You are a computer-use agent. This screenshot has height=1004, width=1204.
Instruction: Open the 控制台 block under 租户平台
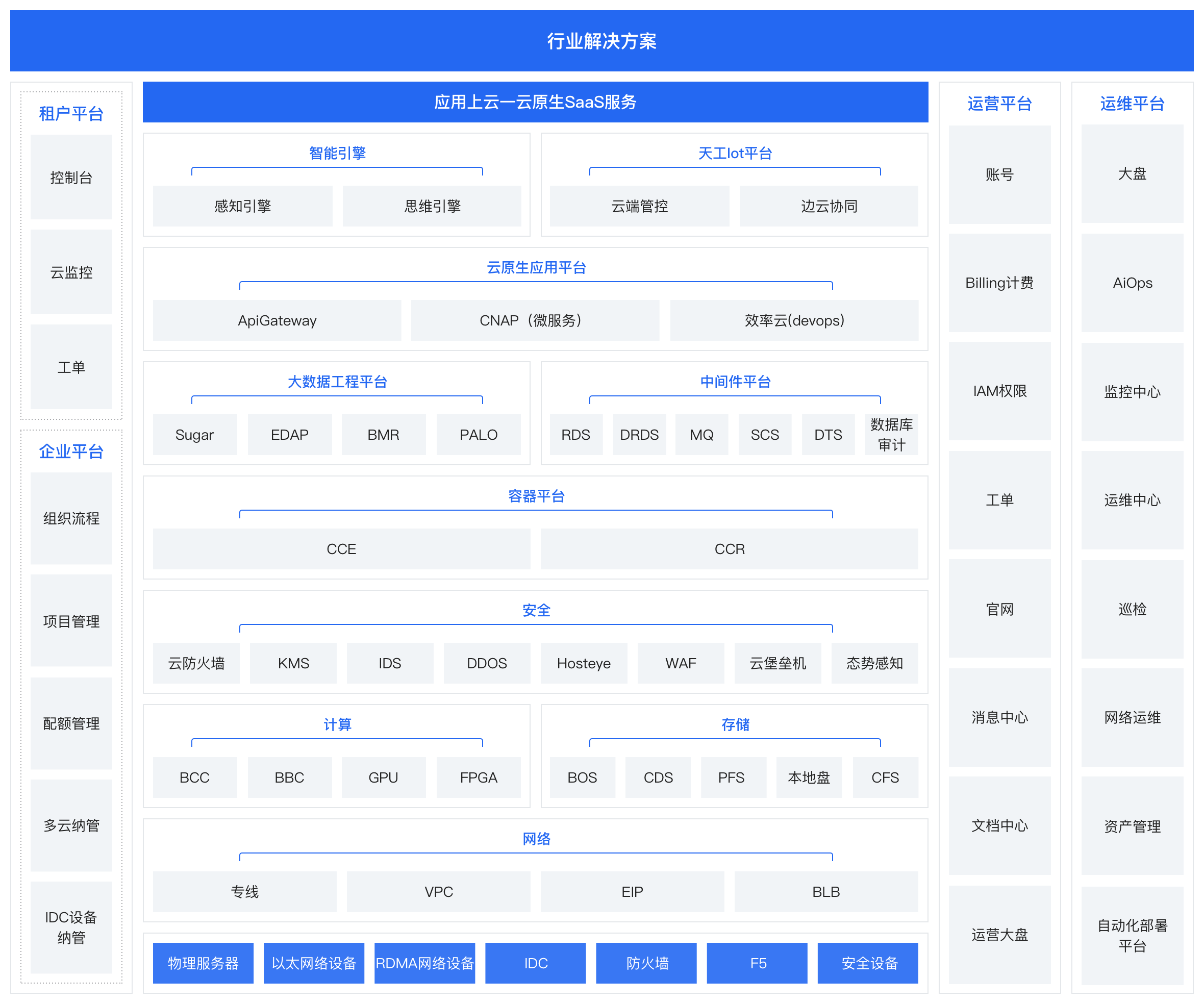[71, 177]
